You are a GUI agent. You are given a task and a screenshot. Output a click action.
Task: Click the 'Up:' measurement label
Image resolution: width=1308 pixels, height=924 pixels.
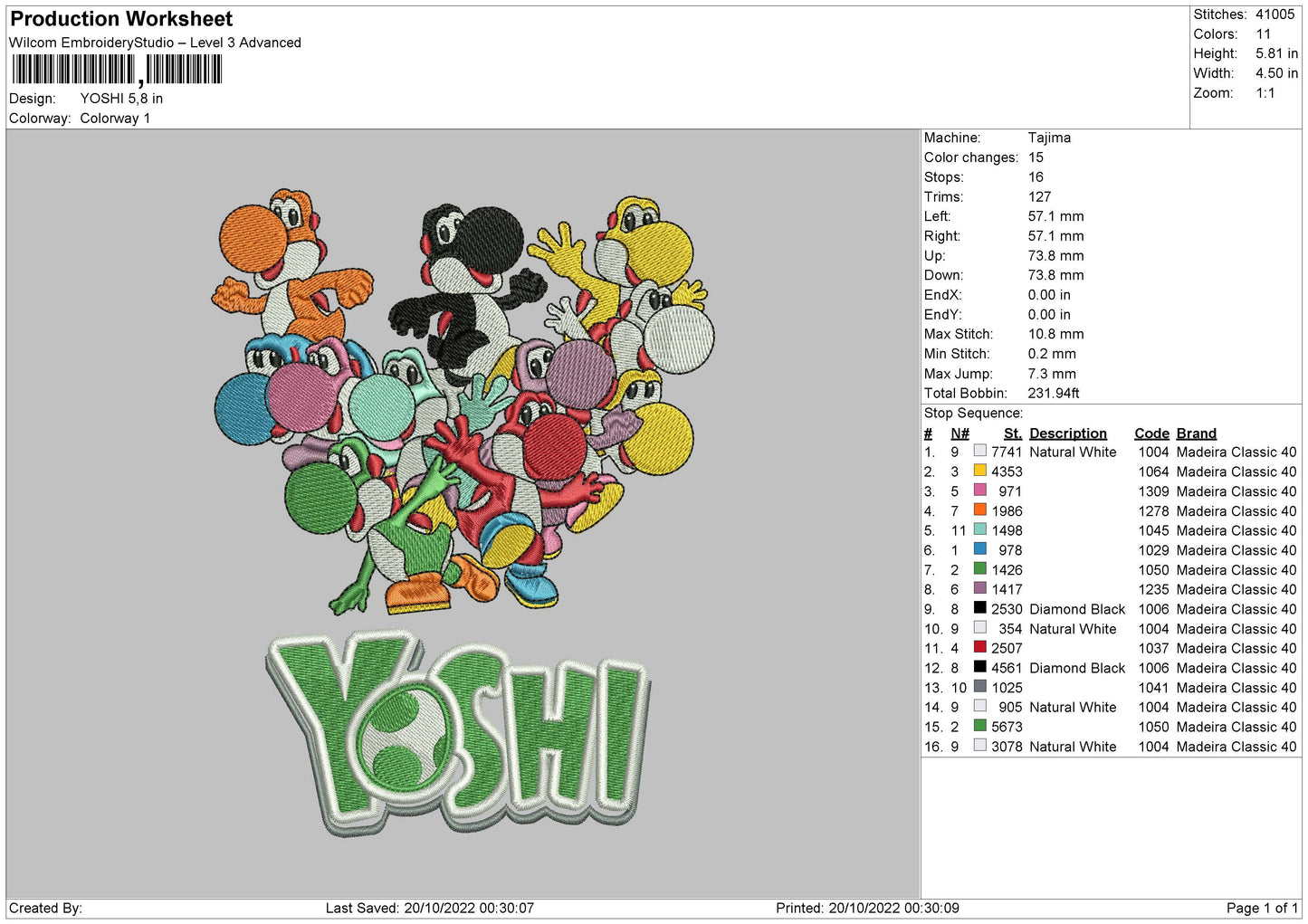(x=935, y=256)
